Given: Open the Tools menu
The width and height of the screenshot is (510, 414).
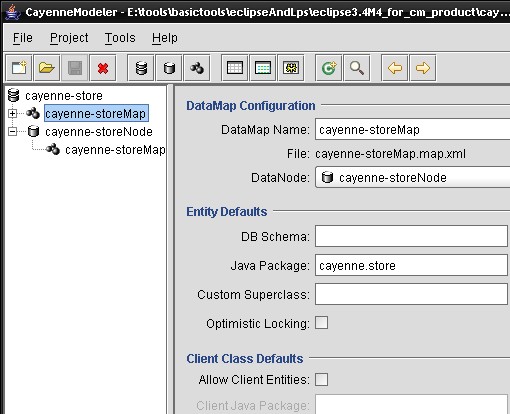Looking at the screenshot, I should [120, 38].
